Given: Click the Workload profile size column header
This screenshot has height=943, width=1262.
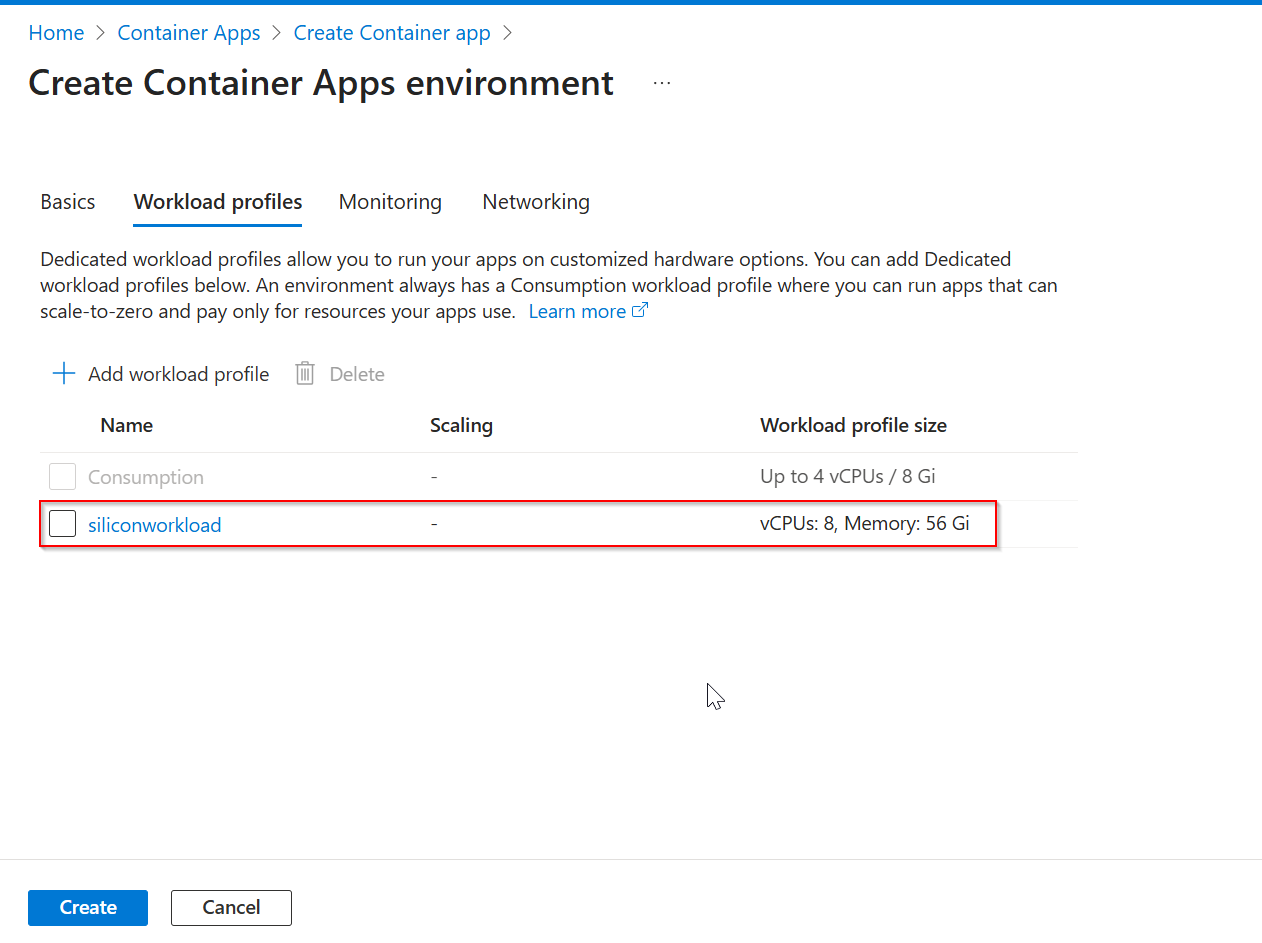Looking at the screenshot, I should [x=853, y=425].
